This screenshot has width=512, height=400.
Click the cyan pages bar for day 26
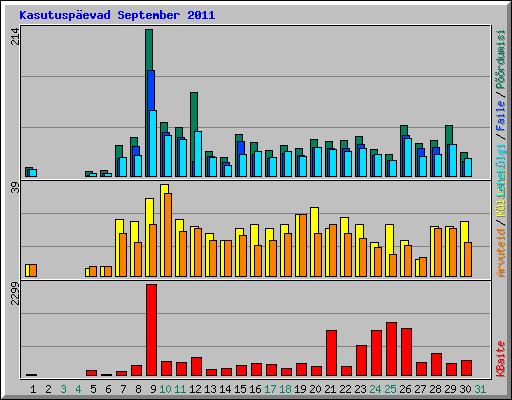(x=408, y=157)
